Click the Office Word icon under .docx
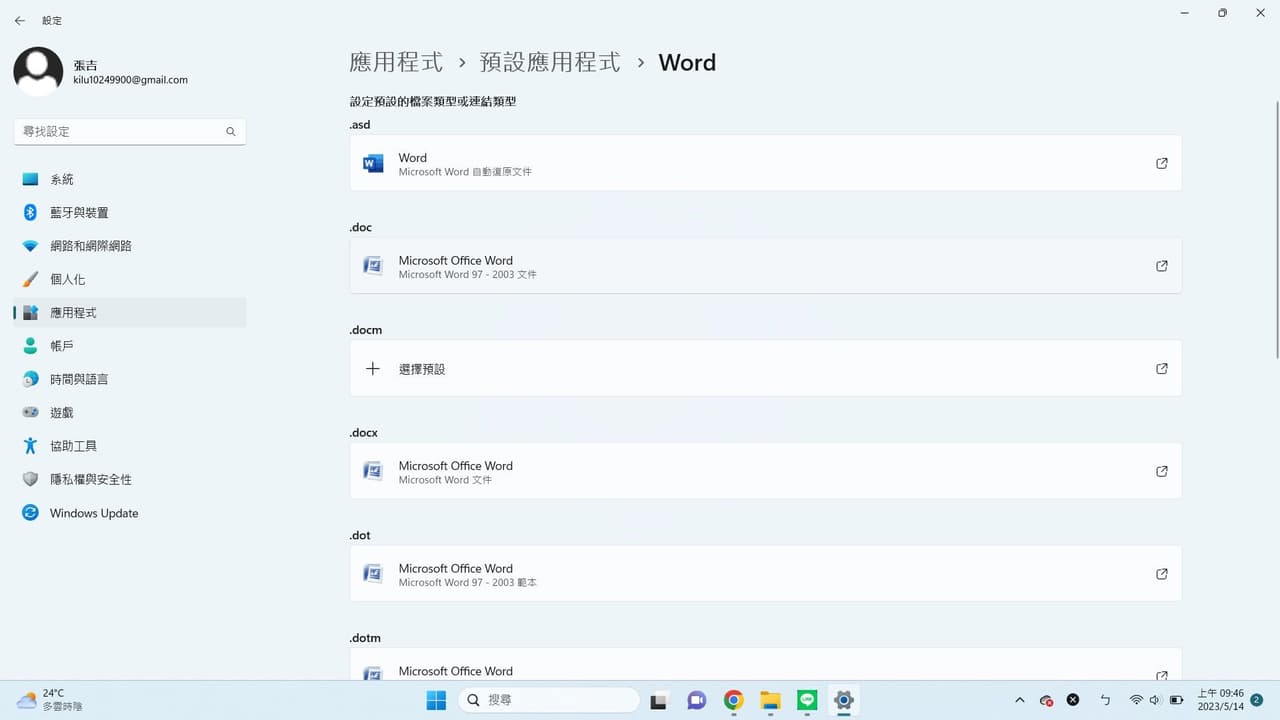 pyautogui.click(x=373, y=471)
